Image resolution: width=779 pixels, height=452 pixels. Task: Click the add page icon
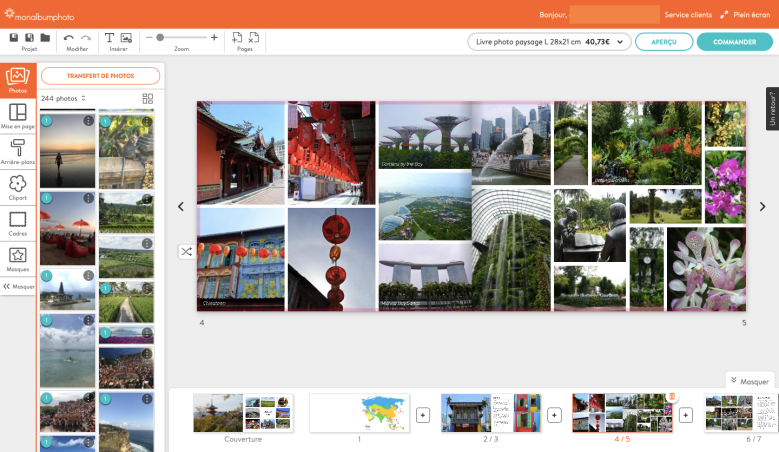[237, 37]
